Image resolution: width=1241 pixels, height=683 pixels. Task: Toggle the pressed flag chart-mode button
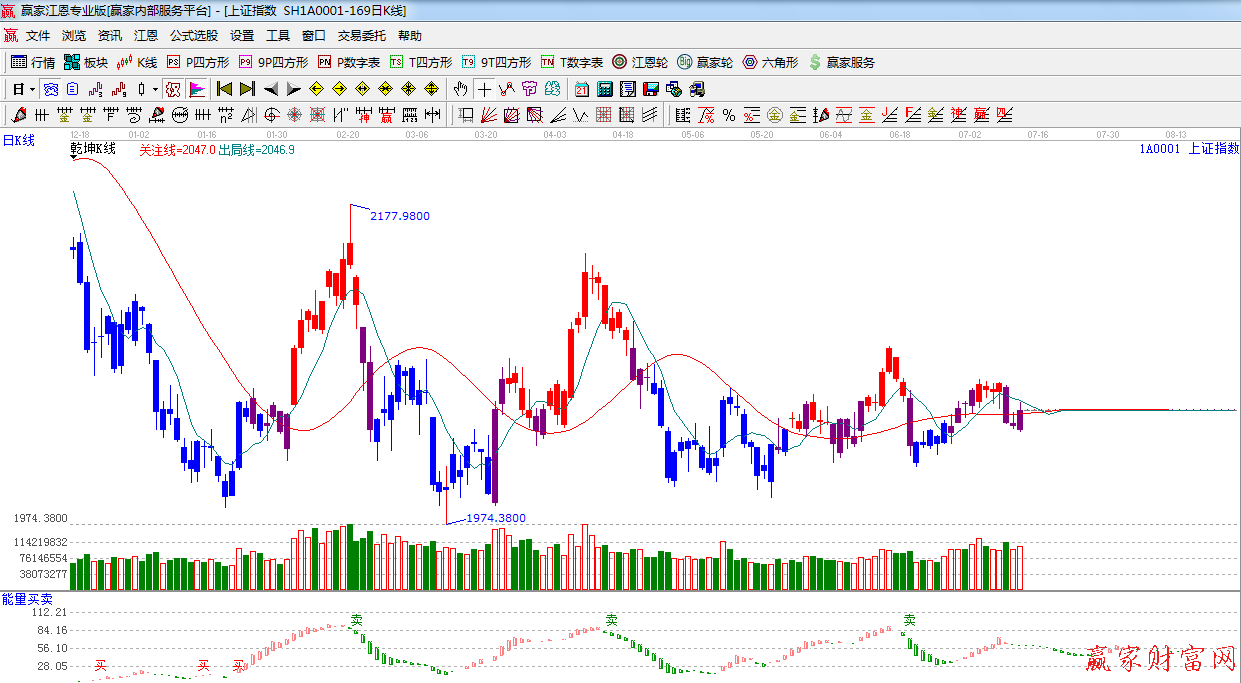(x=197, y=89)
